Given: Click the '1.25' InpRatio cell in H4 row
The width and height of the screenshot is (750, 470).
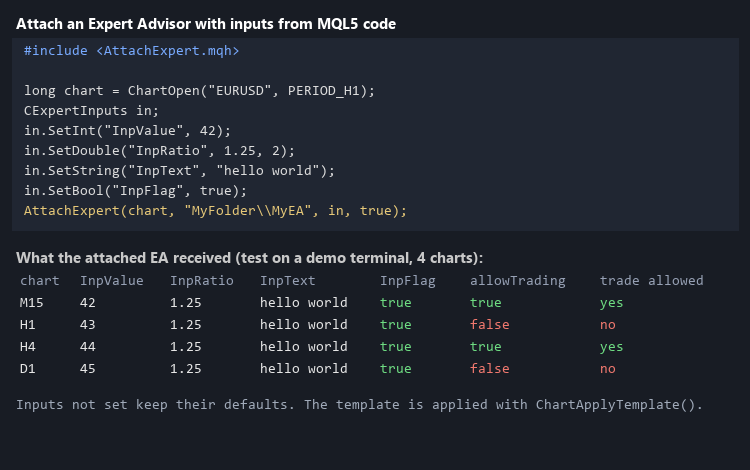Looking at the screenshot, I should click(186, 347).
